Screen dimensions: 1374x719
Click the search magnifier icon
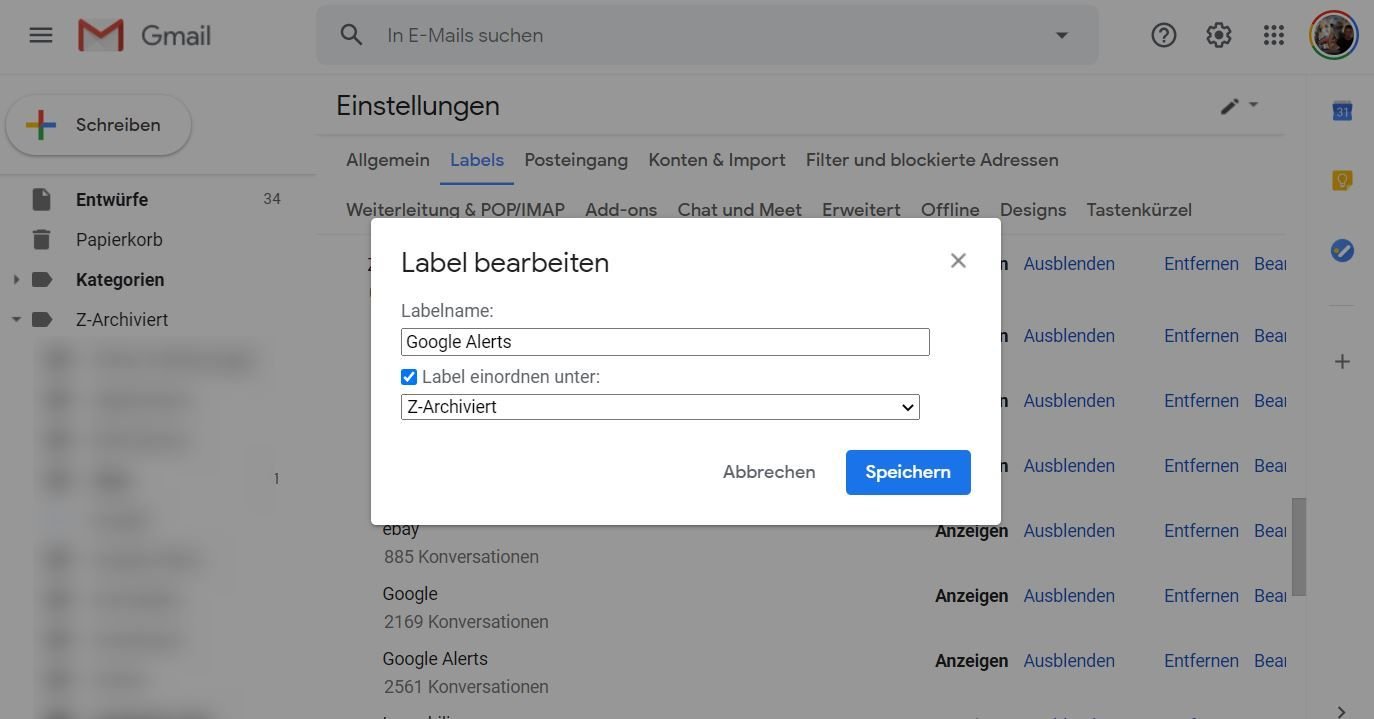351,35
